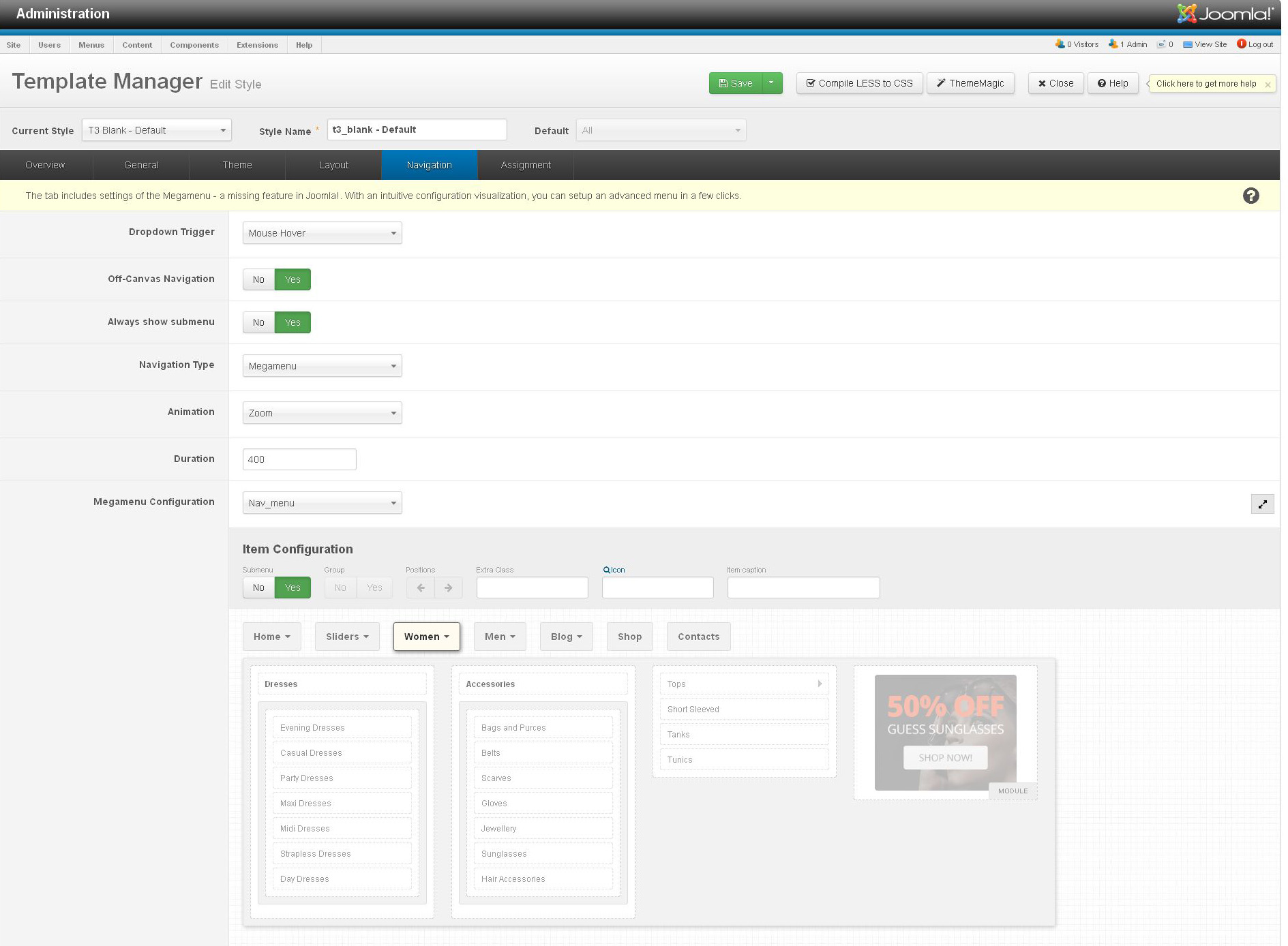Open the Extensions menu
This screenshot has height=946, width=1288.
257,45
